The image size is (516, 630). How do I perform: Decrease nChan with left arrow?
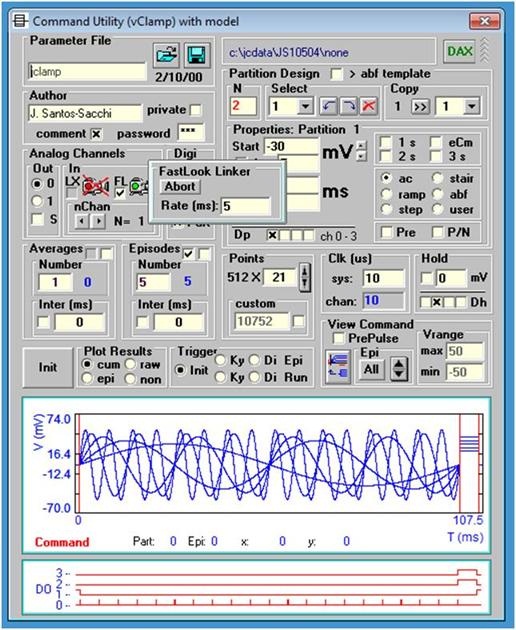point(82,221)
